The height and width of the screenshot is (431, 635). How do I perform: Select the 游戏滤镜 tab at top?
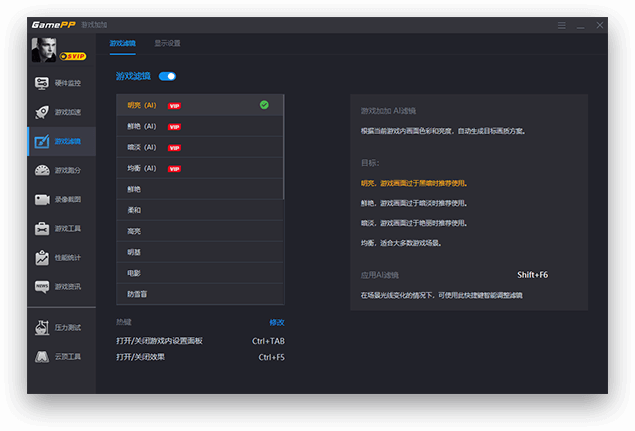(x=122, y=44)
